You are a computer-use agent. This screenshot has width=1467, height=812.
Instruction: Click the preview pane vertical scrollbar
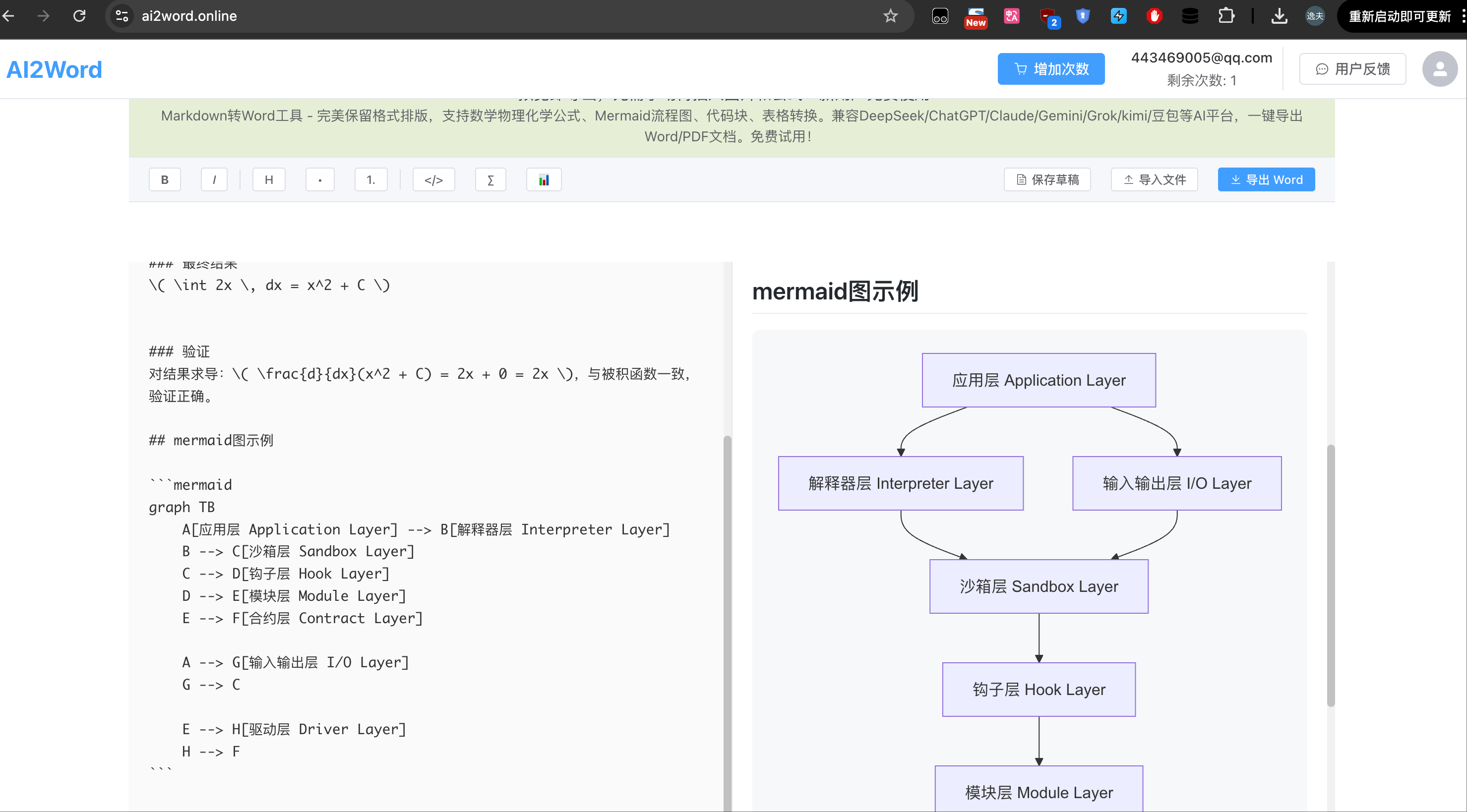[x=1330, y=575]
